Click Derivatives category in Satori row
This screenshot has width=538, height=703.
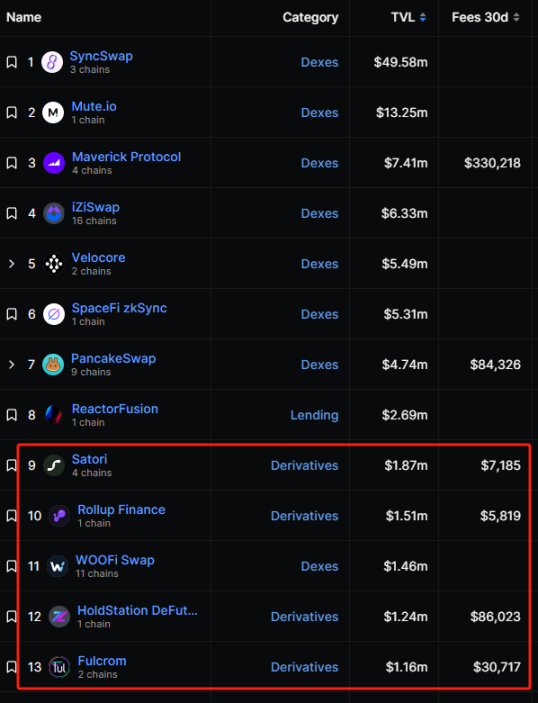pyautogui.click(x=304, y=465)
